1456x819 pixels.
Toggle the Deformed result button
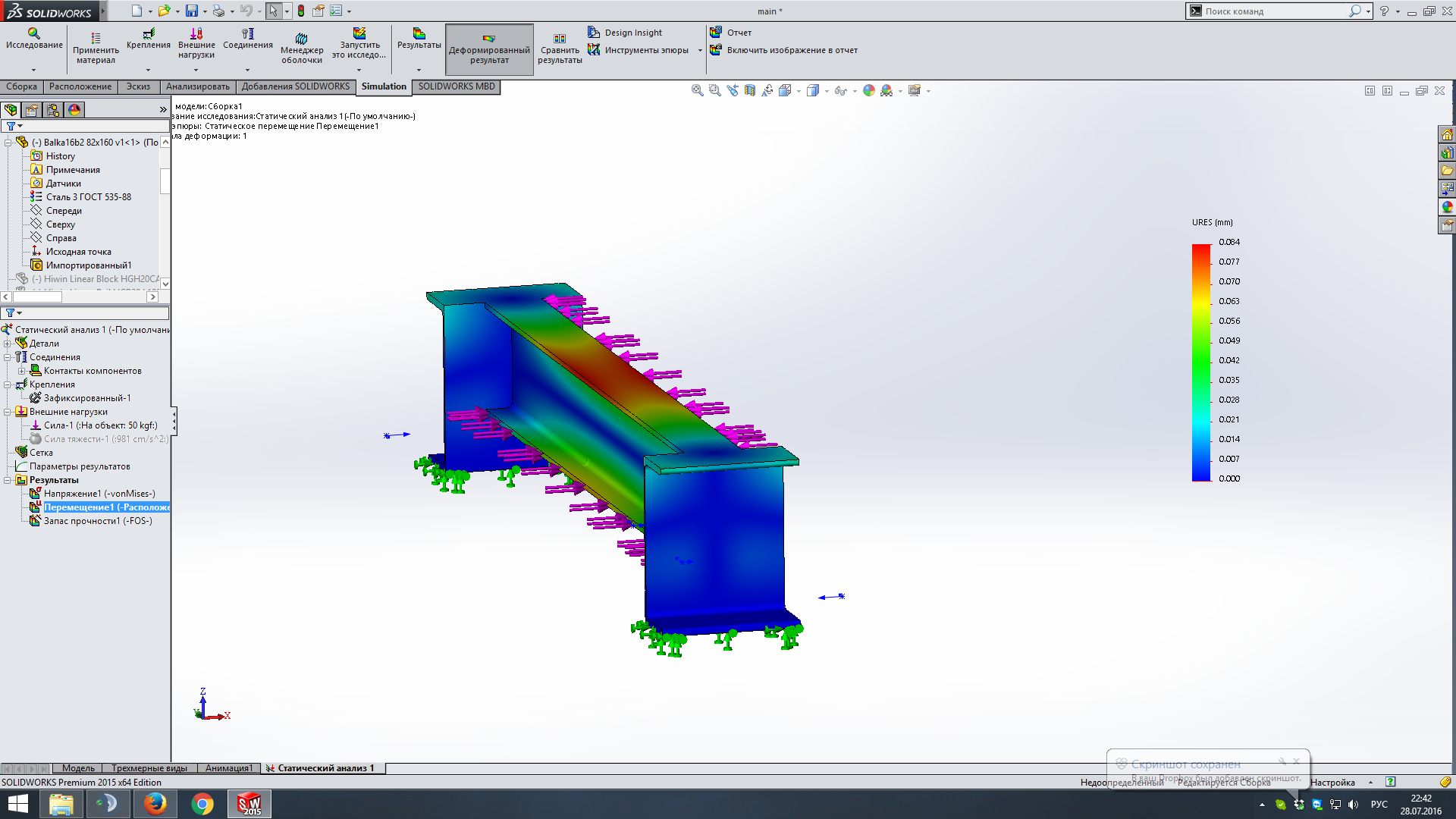pos(489,49)
